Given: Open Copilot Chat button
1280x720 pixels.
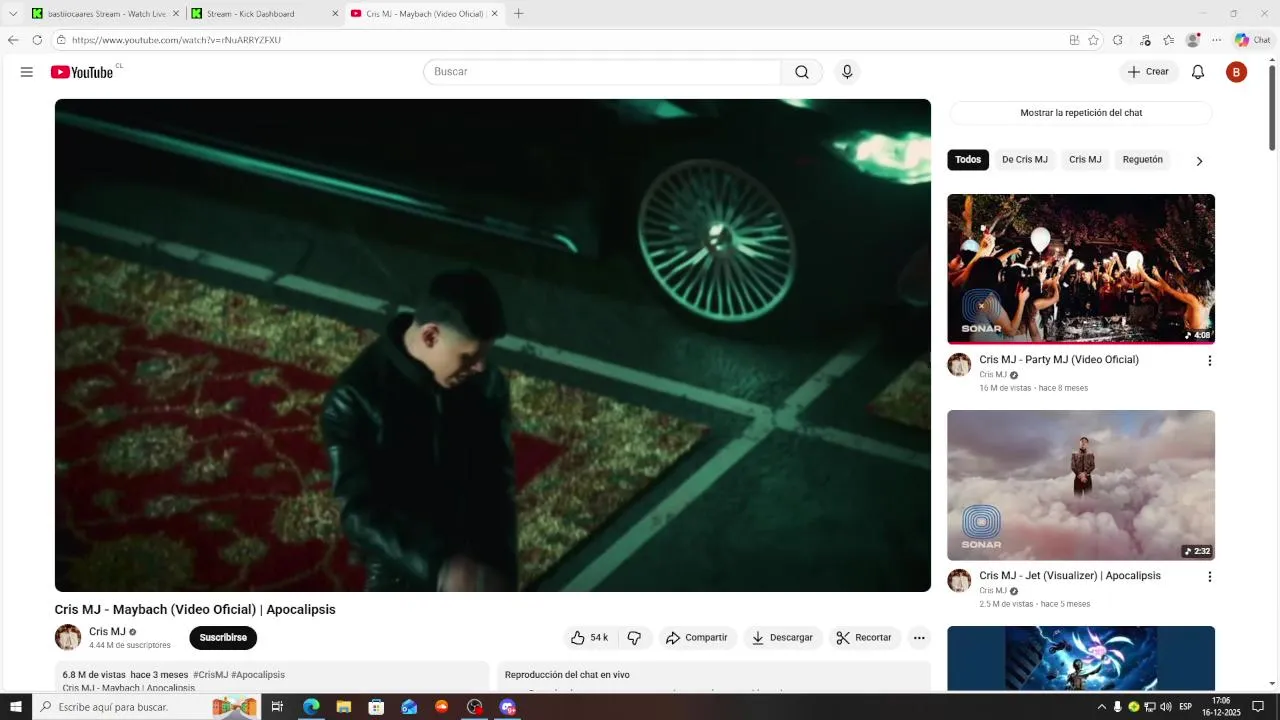Looking at the screenshot, I should click(1252, 40).
